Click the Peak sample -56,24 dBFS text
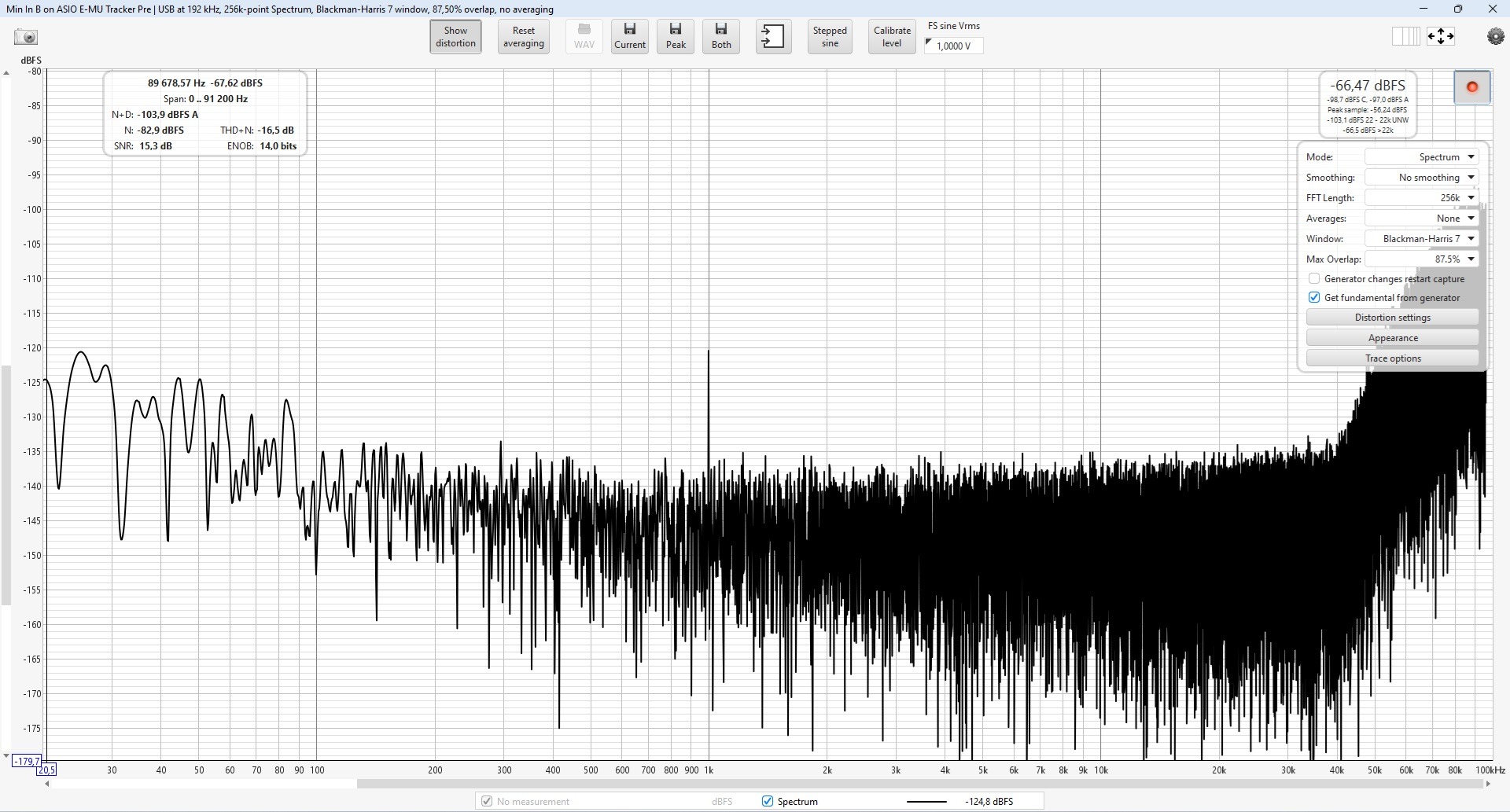1510x812 pixels. pos(1368,110)
